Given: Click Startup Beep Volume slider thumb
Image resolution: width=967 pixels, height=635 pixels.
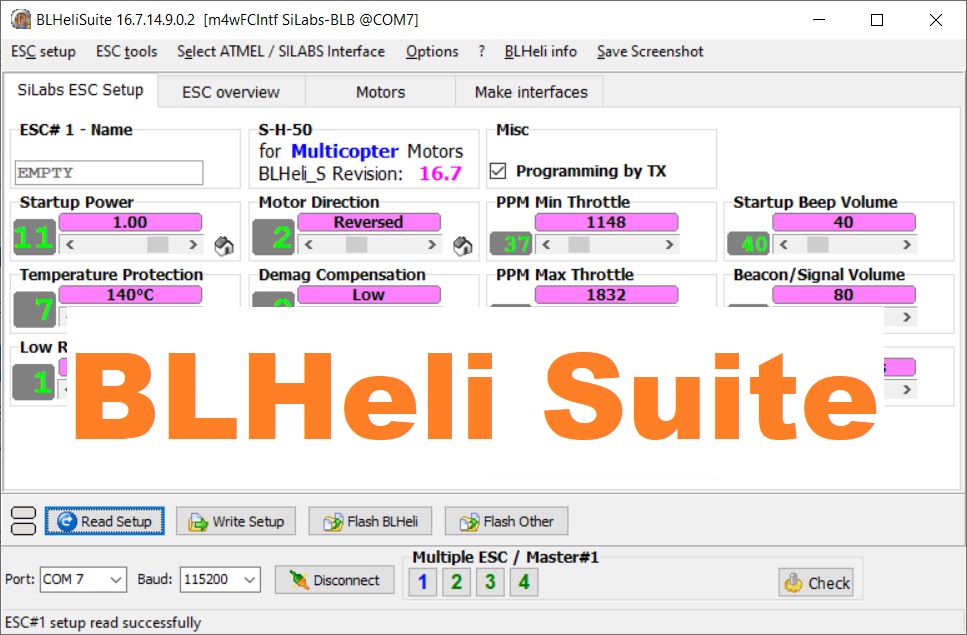Looking at the screenshot, I should (x=818, y=245).
